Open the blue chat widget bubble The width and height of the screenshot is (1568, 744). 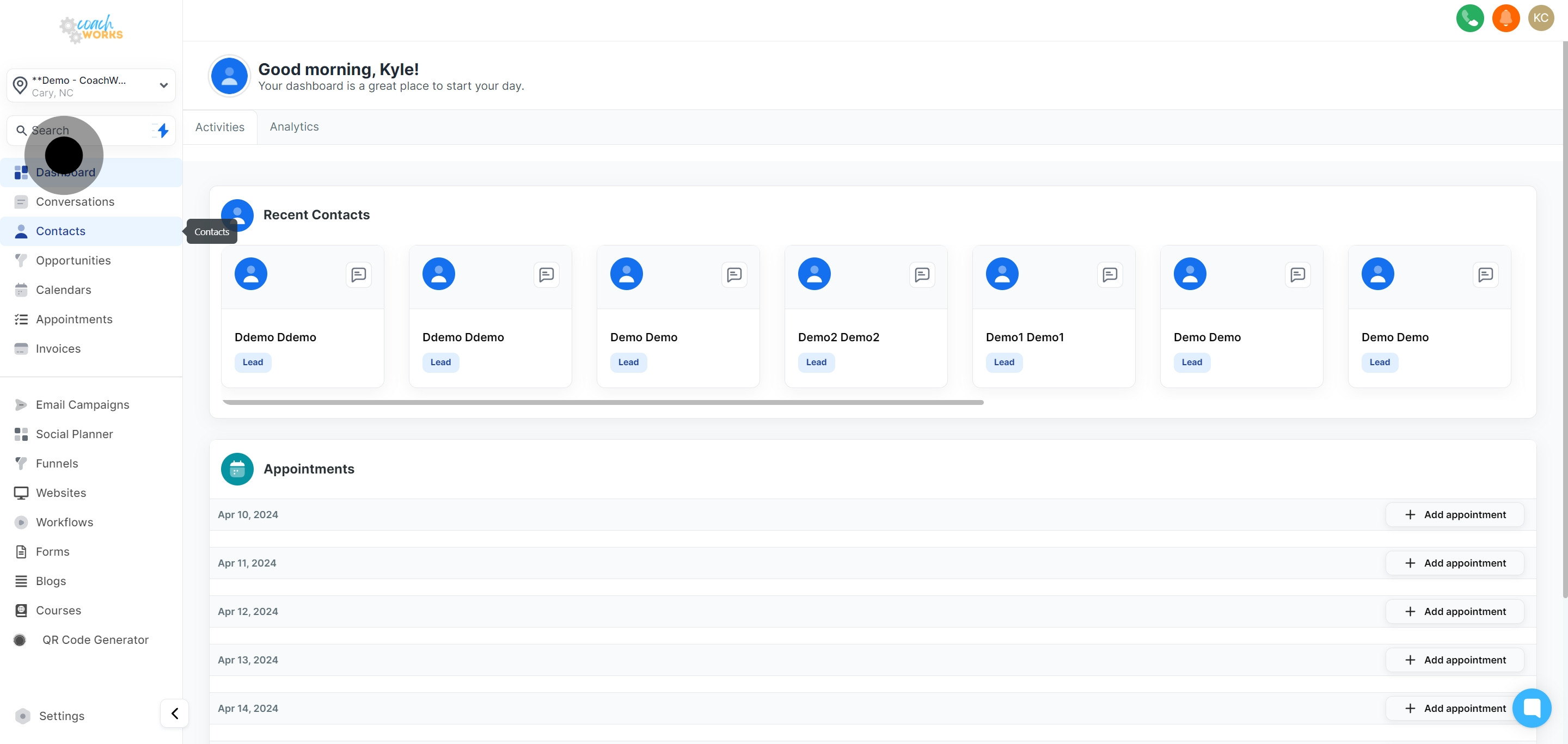click(1532, 708)
